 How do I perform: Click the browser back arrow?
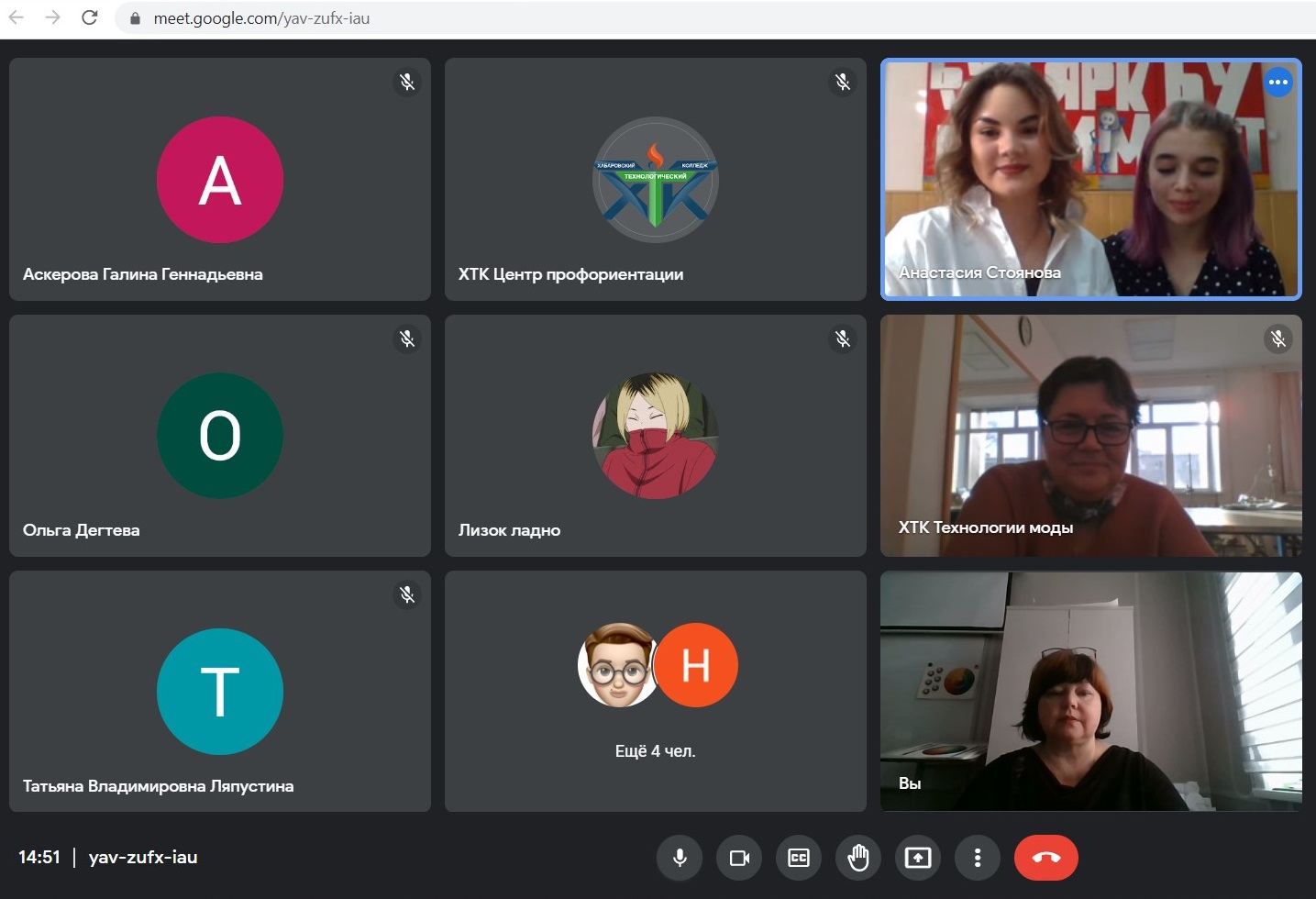click(x=17, y=17)
